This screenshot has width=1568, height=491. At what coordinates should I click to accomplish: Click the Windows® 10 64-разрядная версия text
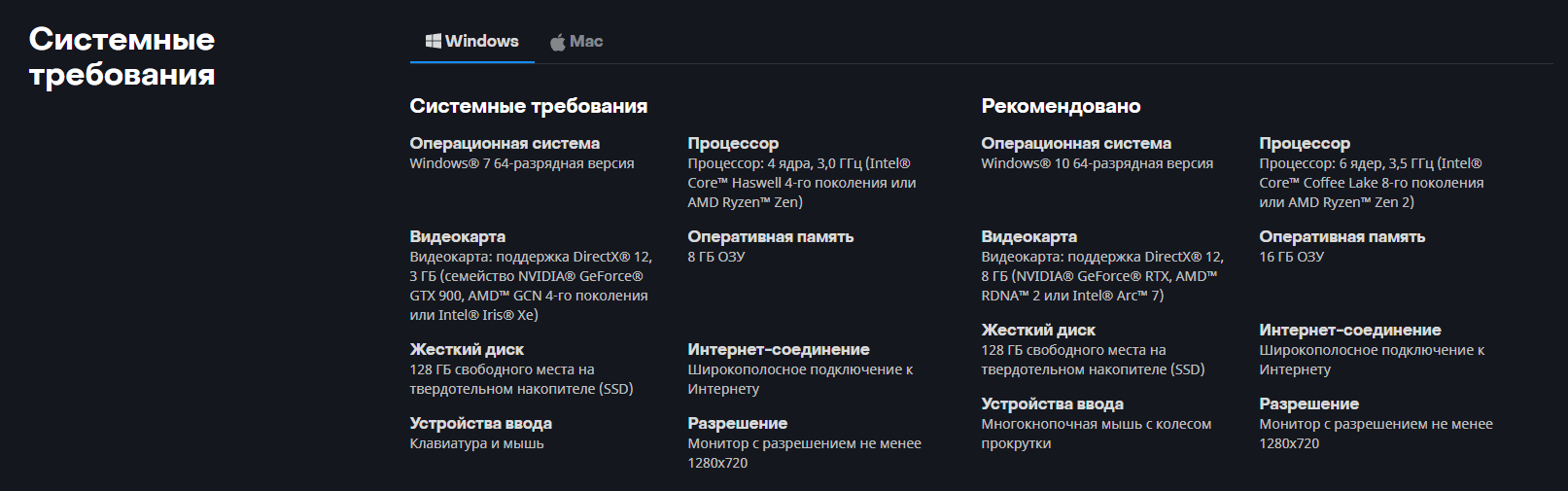tap(1097, 163)
